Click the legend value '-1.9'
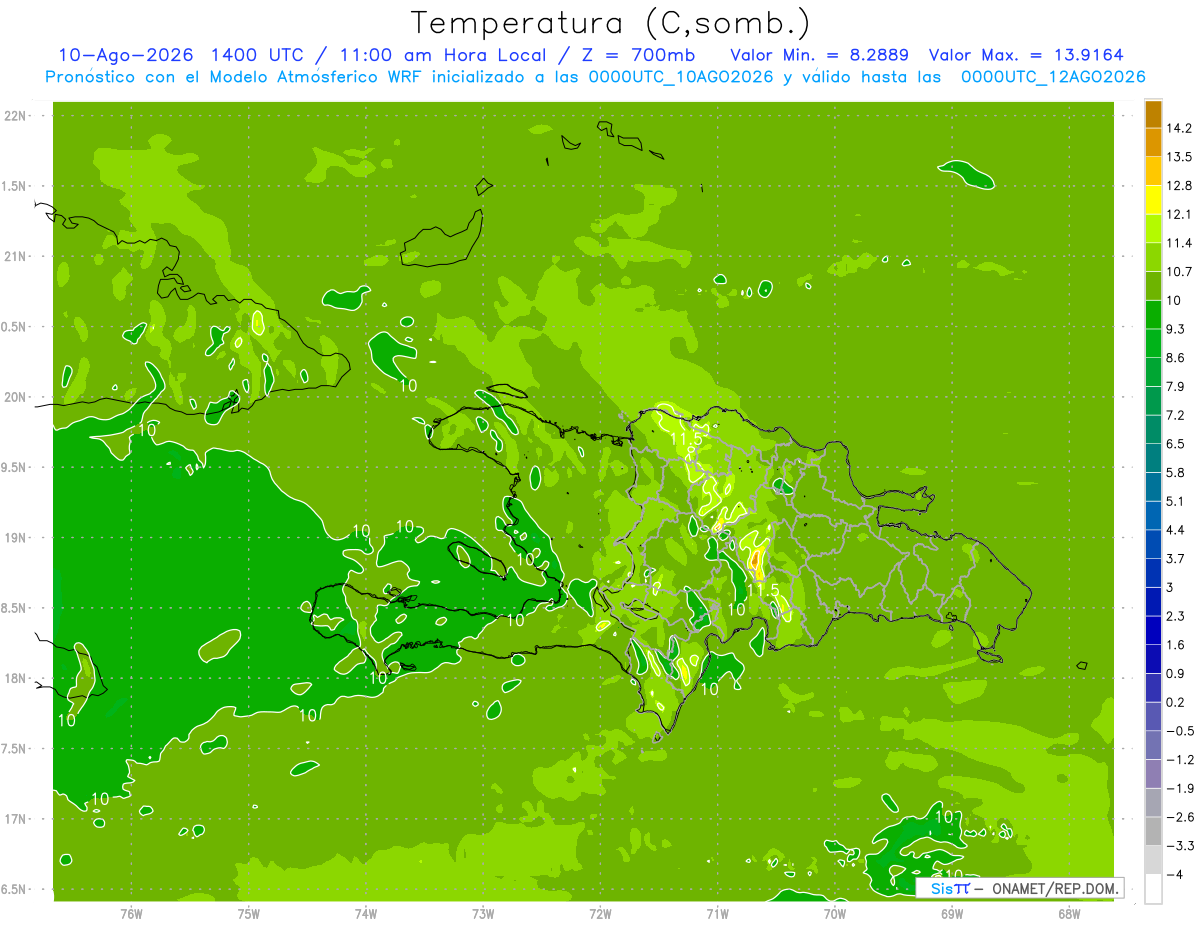The image size is (1200, 927). tap(1180, 788)
